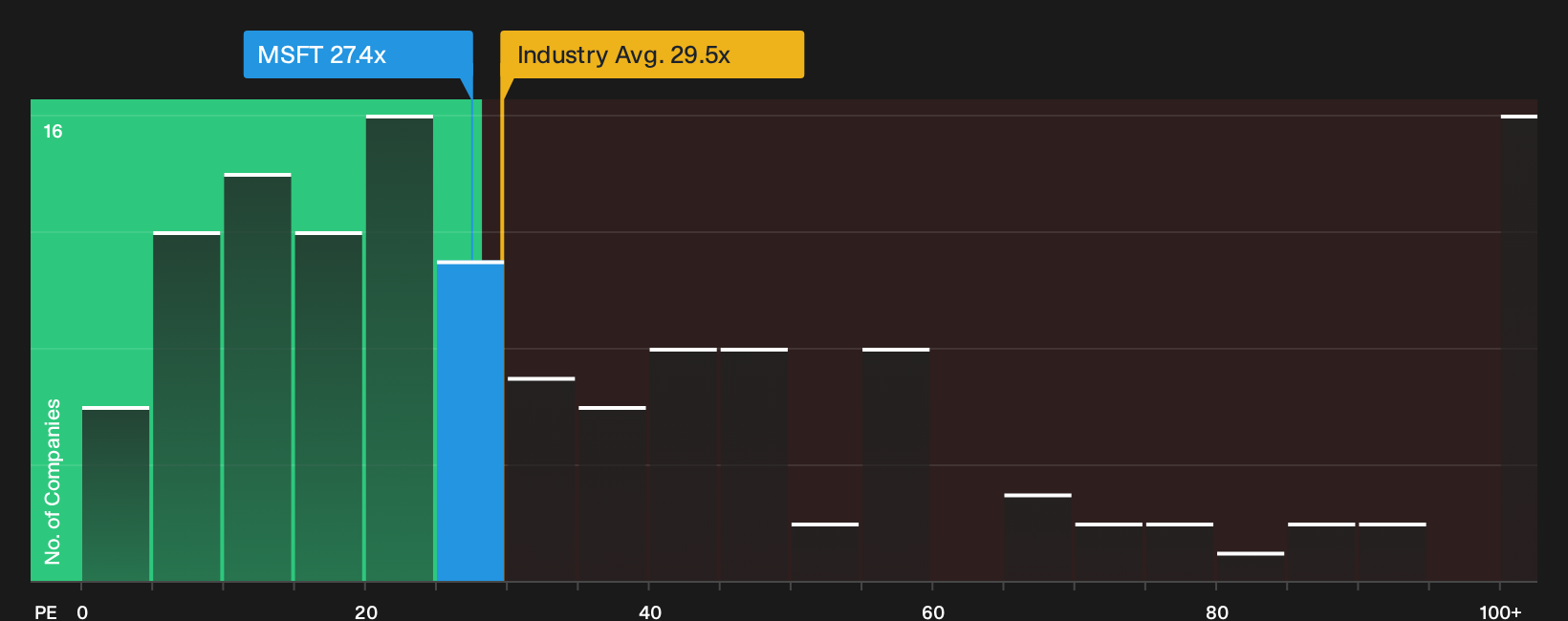Select the dark bar at PE 30-35

541,480
